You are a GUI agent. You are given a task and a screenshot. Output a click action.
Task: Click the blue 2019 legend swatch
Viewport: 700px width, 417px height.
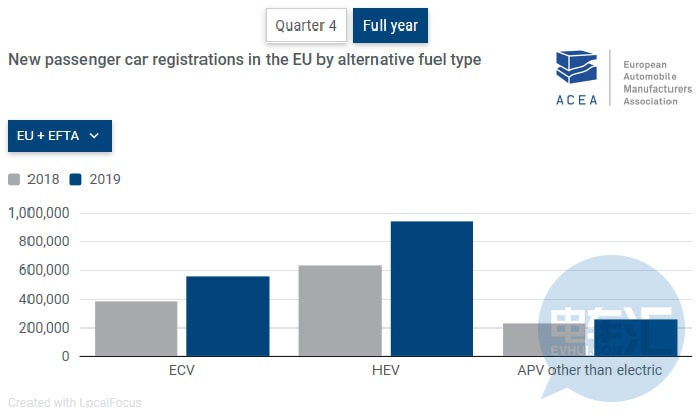76,180
